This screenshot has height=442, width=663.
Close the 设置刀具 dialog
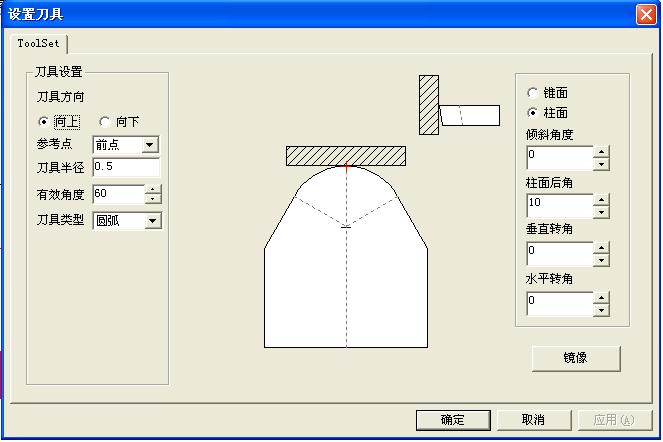646,15
